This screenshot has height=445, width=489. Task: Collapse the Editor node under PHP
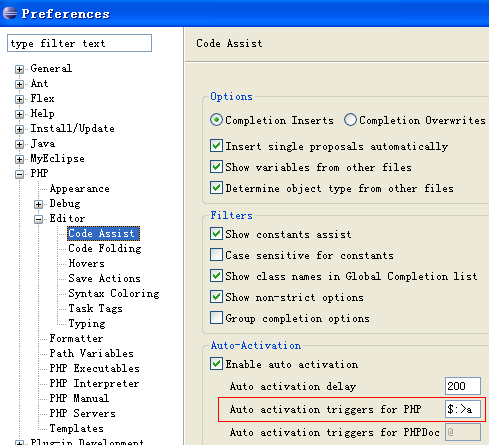(38, 219)
